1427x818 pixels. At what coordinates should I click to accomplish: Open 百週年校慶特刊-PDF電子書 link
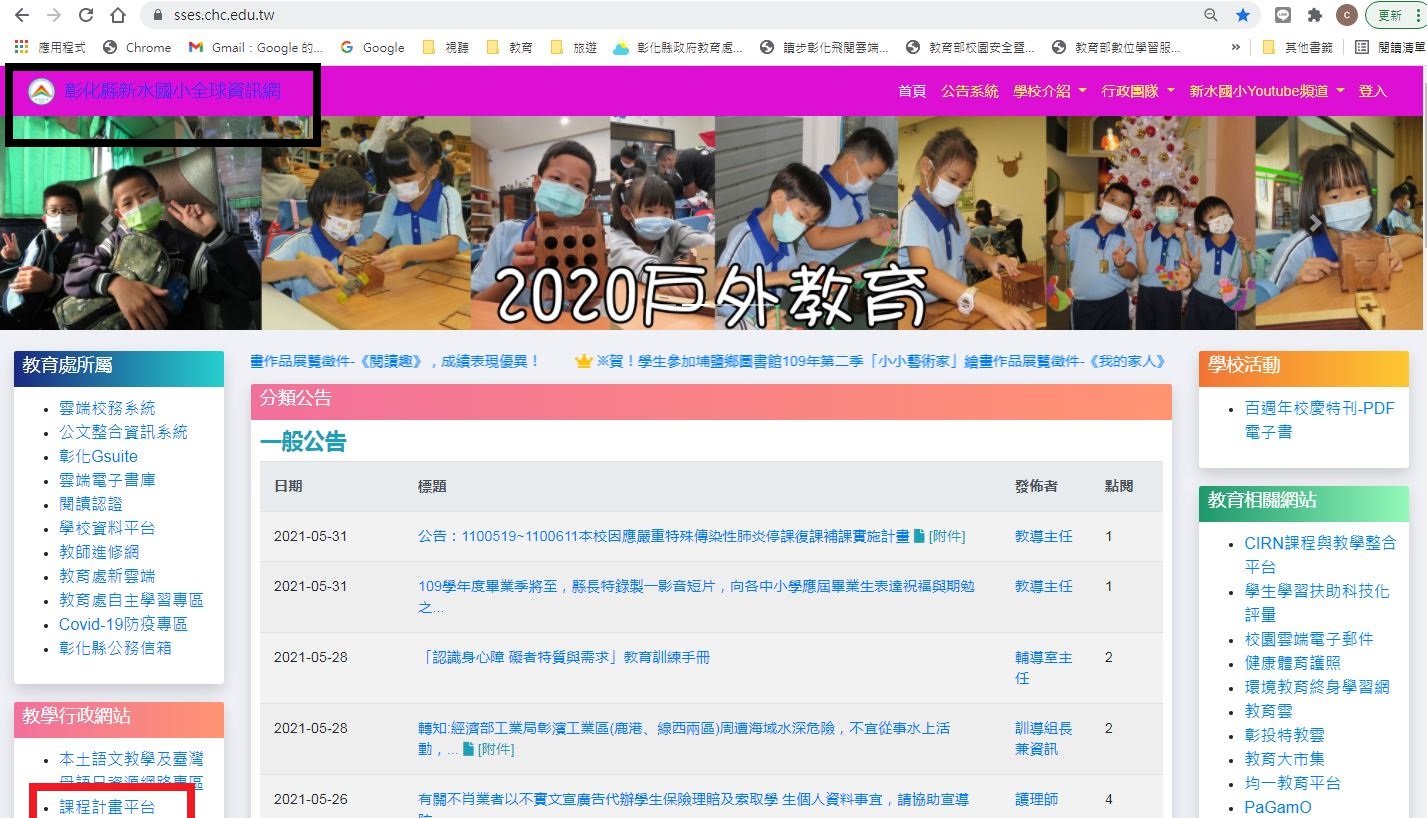[1319, 420]
